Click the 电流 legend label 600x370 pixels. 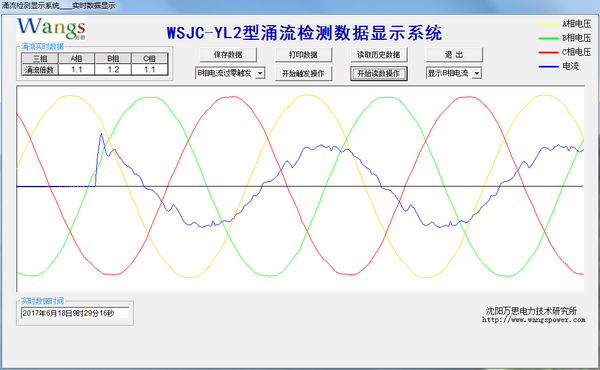click(x=571, y=67)
